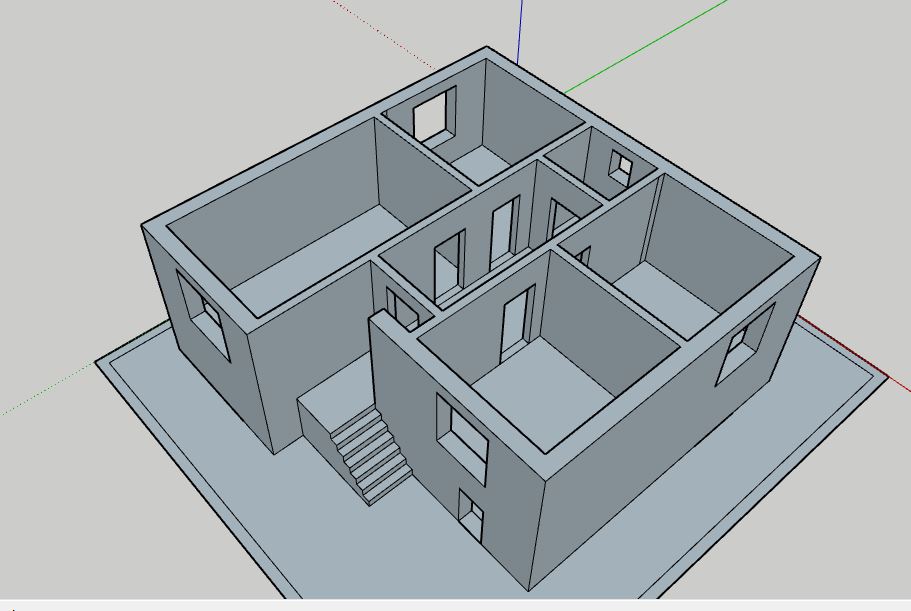Screen dimensions: 911x611
Task: Click the solid green axis line
Action: 645,46
